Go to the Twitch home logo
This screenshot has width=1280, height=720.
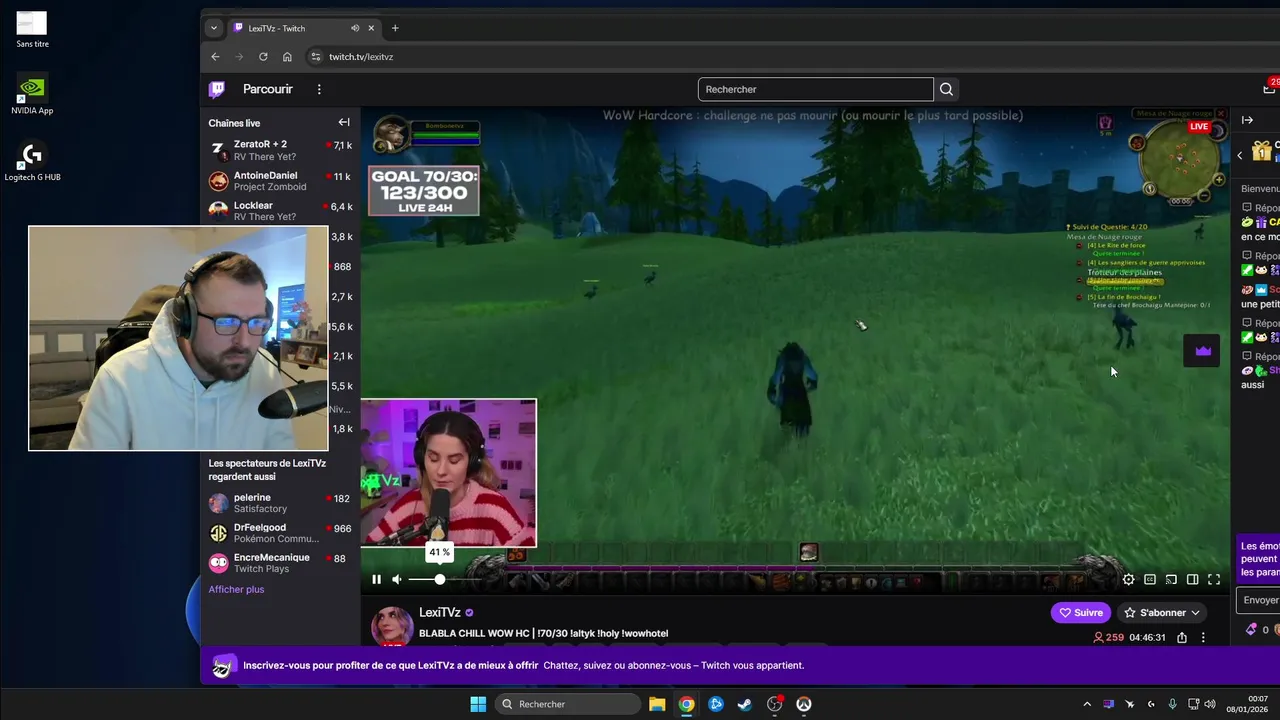(217, 89)
